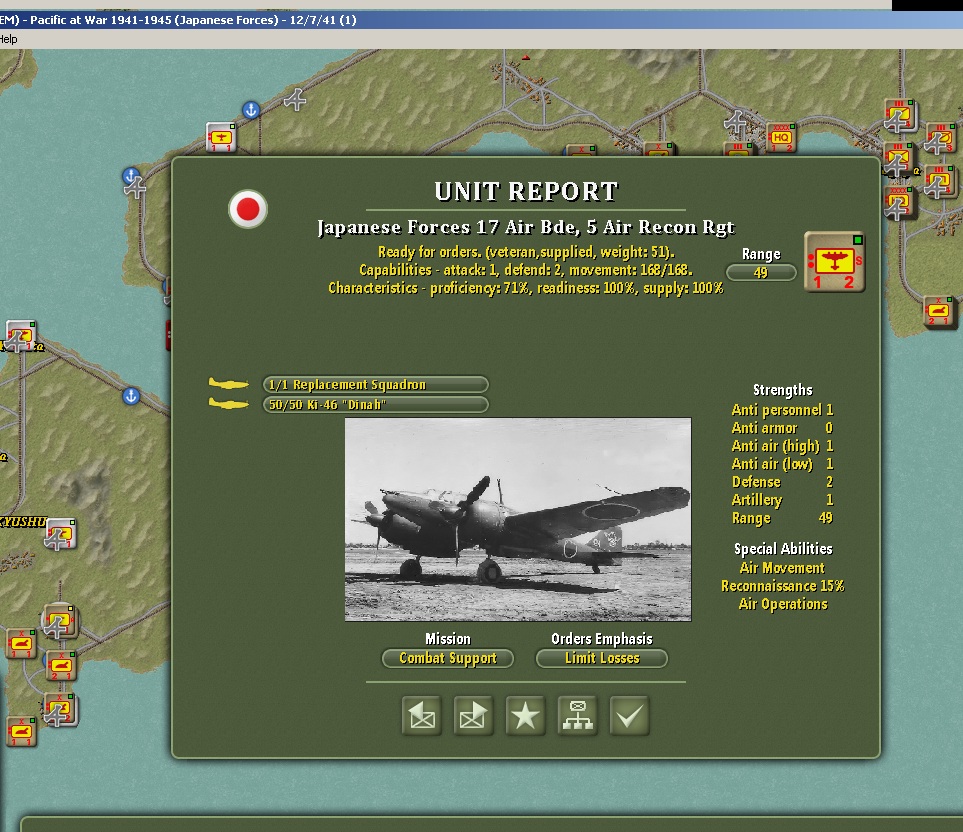This screenshot has height=832, width=963.
Task: Change the Combat Support mission setting
Action: pos(448,658)
